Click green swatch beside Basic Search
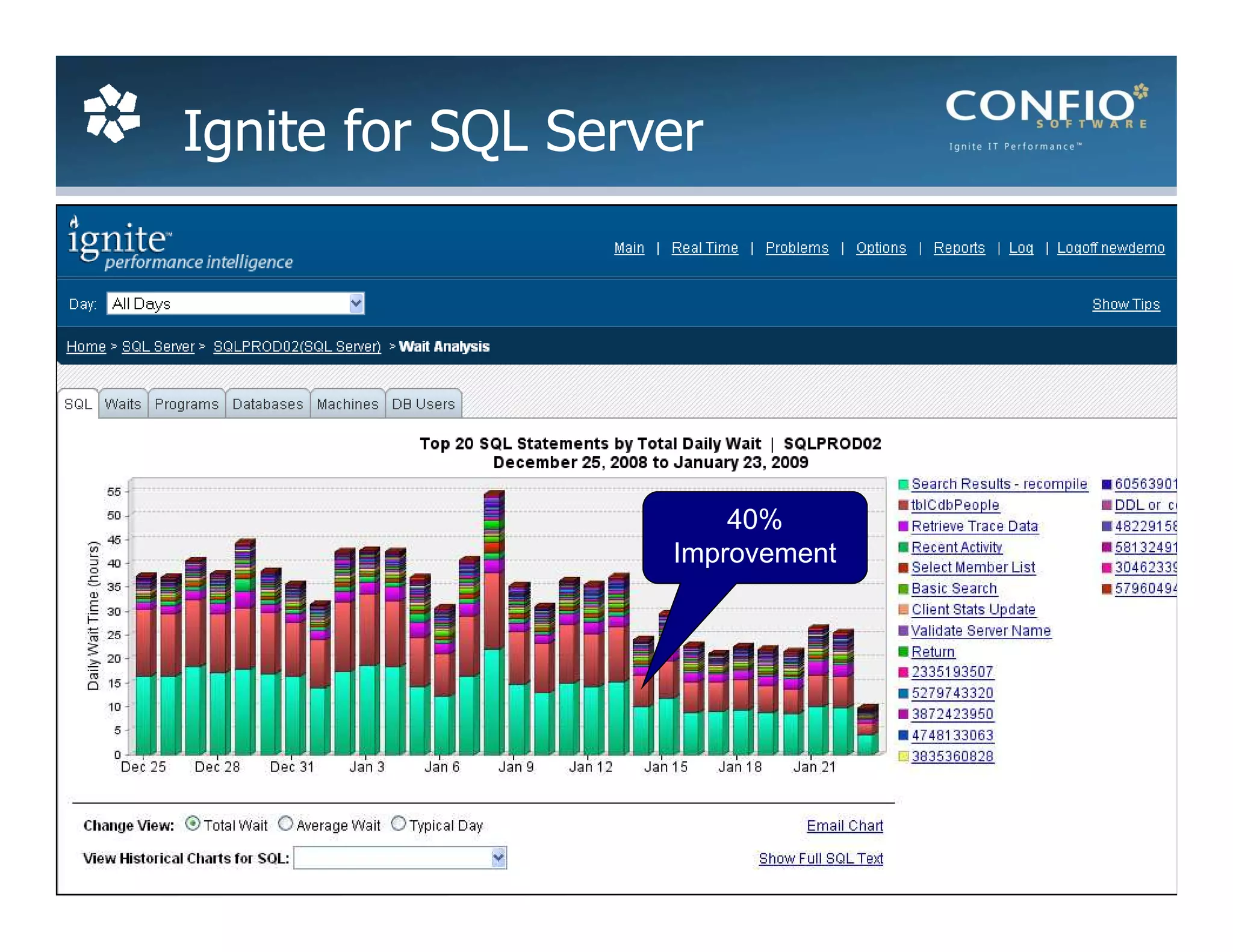The image size is (1233, 952). tap(903, 589)
